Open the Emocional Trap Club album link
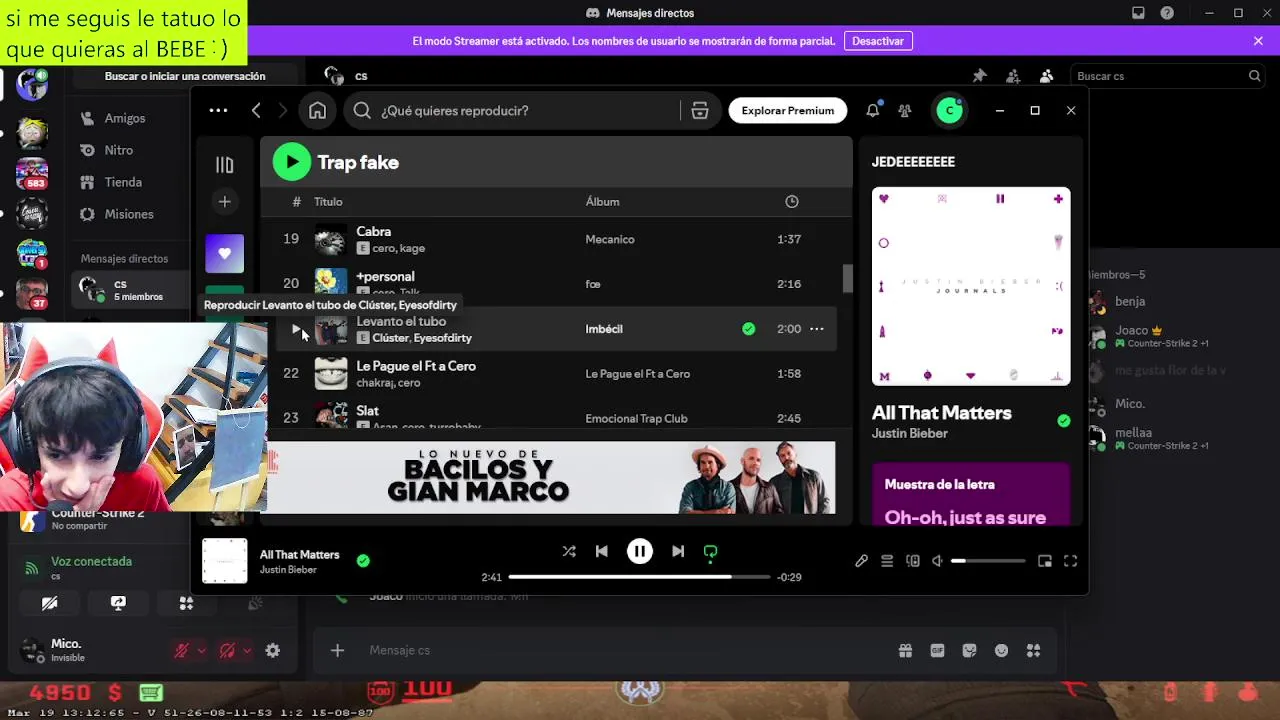The height and width of the screenshot is (720, 1280). (636, 418)
